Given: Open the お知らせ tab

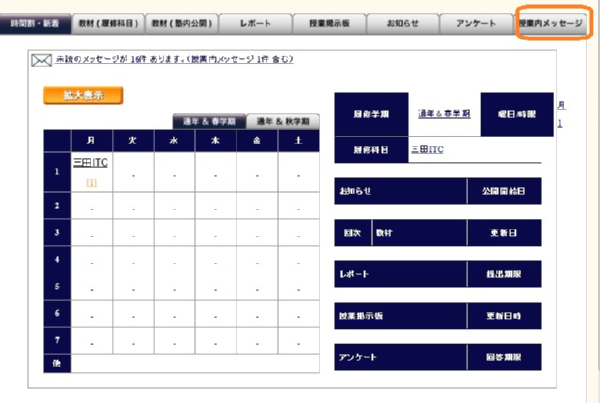Looking at the screenshot, I should (402, 22).
